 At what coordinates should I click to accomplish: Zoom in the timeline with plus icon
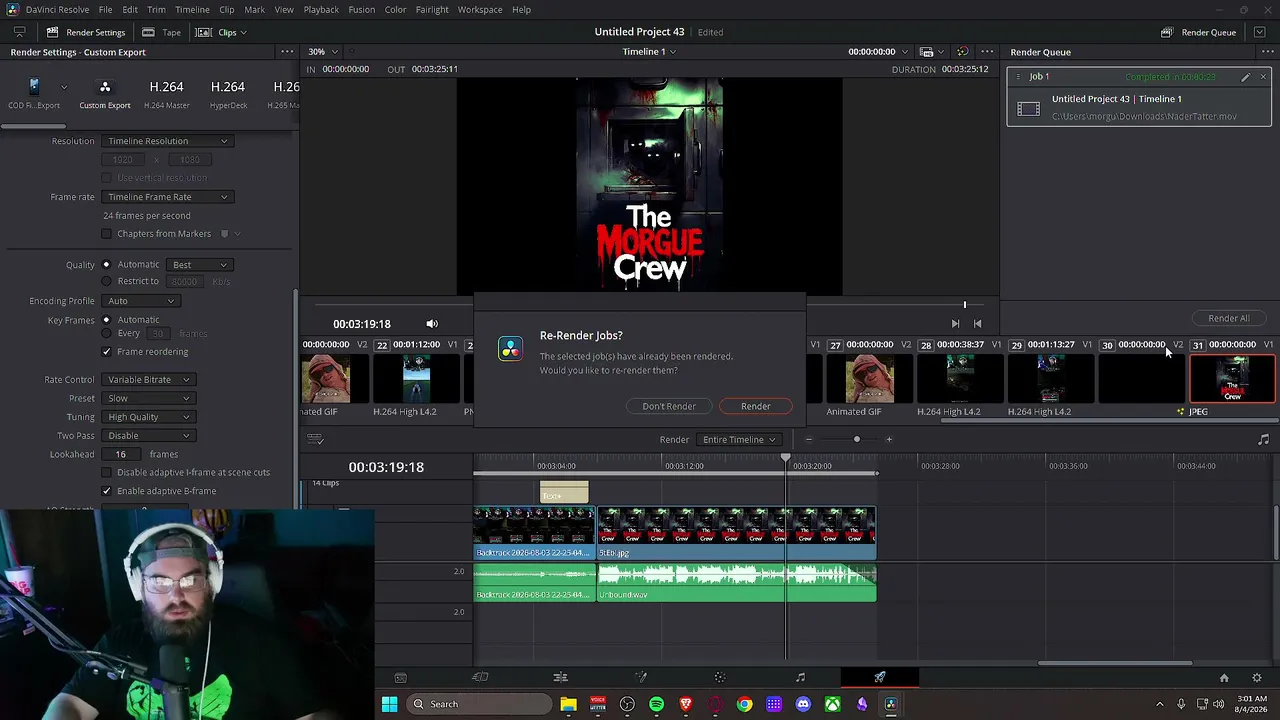(888, 440)
